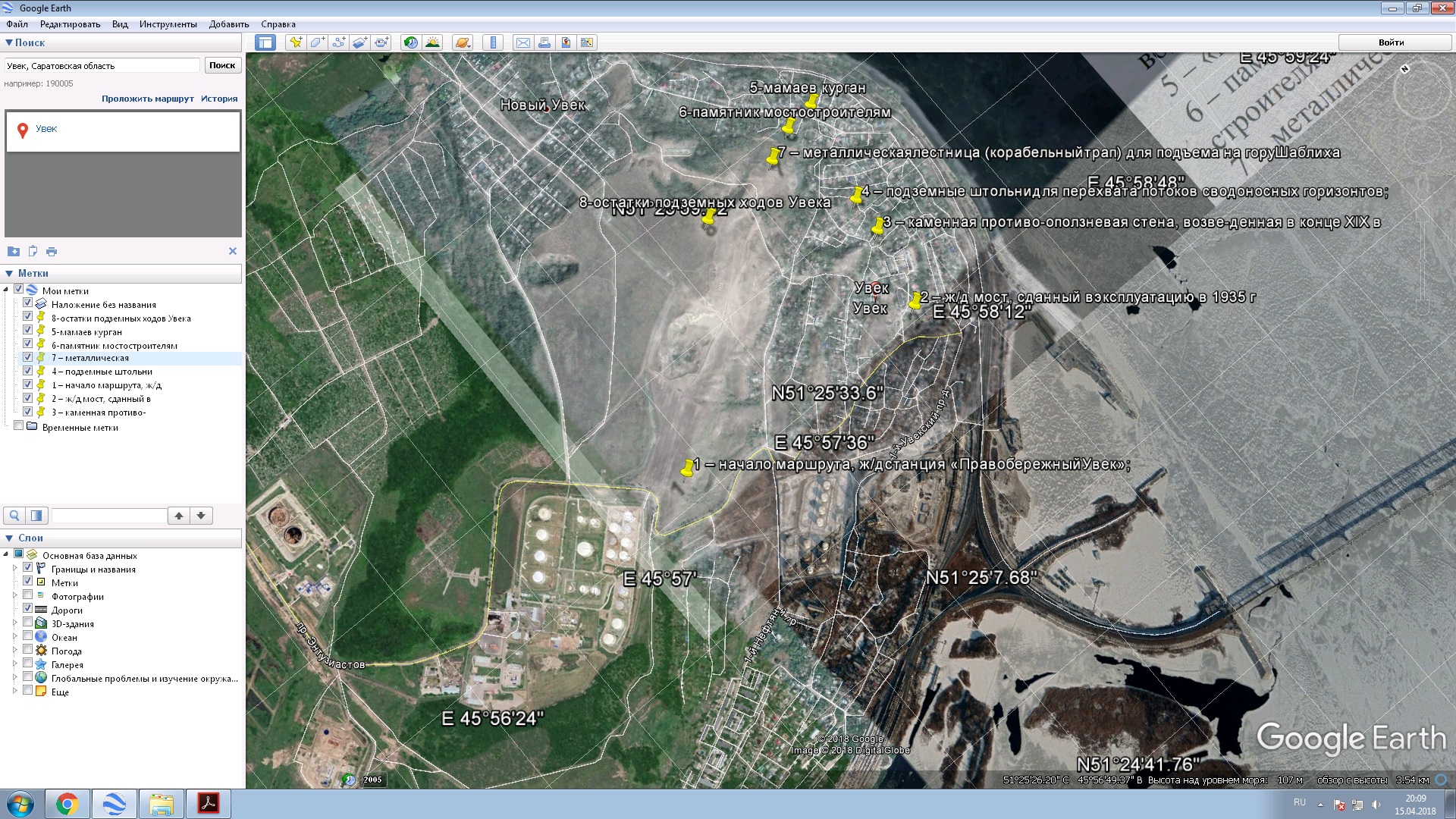This screenshot has width=1456, height=819.
Task: Disable the Дороги layer checkbox
Action: pos(28,609)
